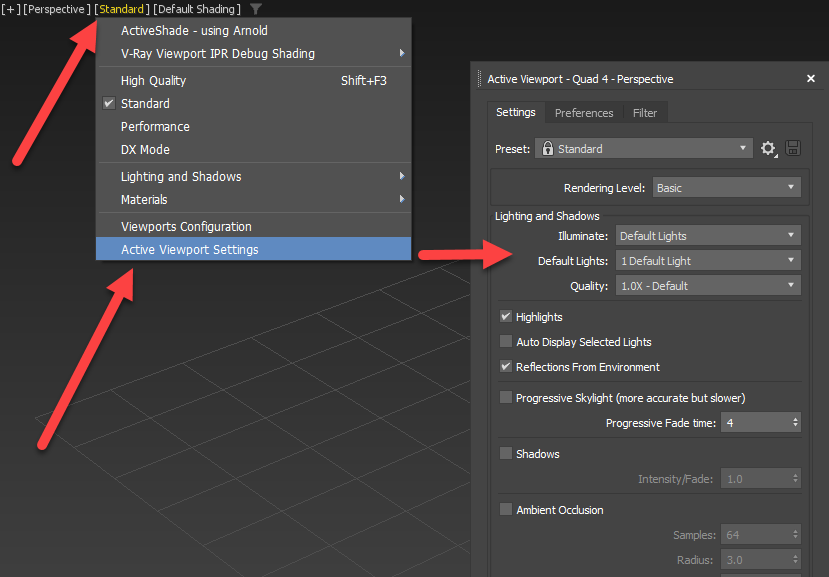Click the filter funnel icon in viewport header
The height and width of the screenshot is (577, 829).
click(x=255, y=8)
